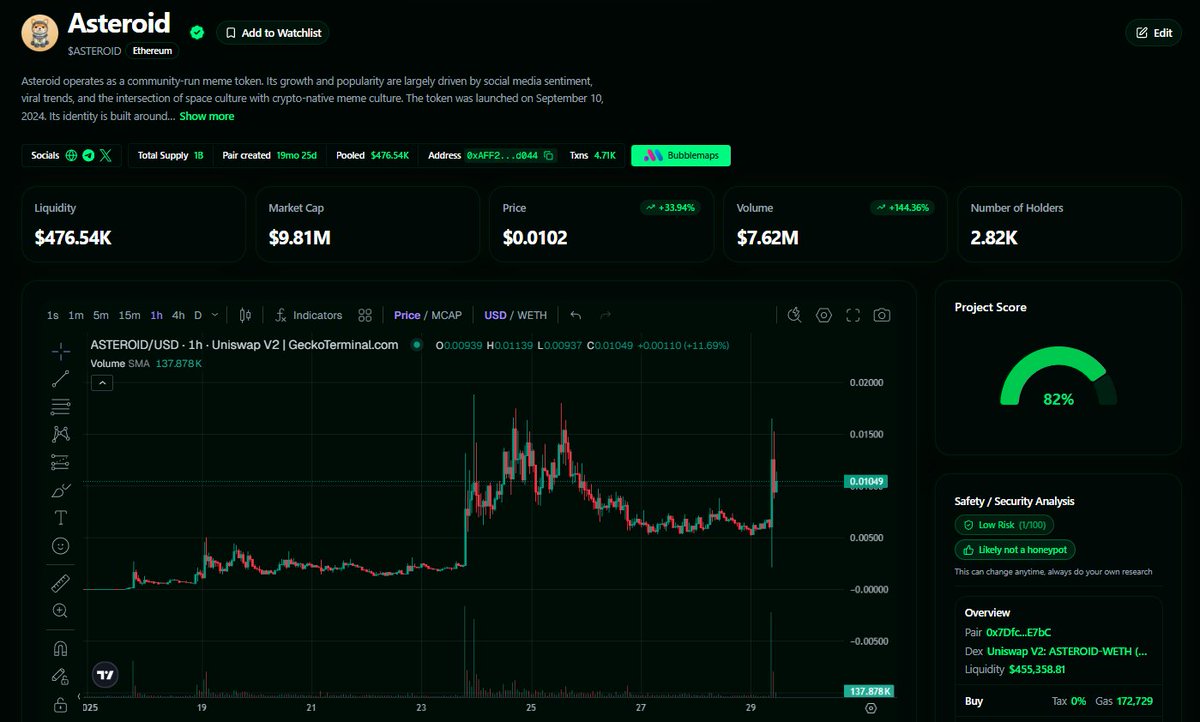
Task: Click the Edit button
Action: (x=1153, y=33)
